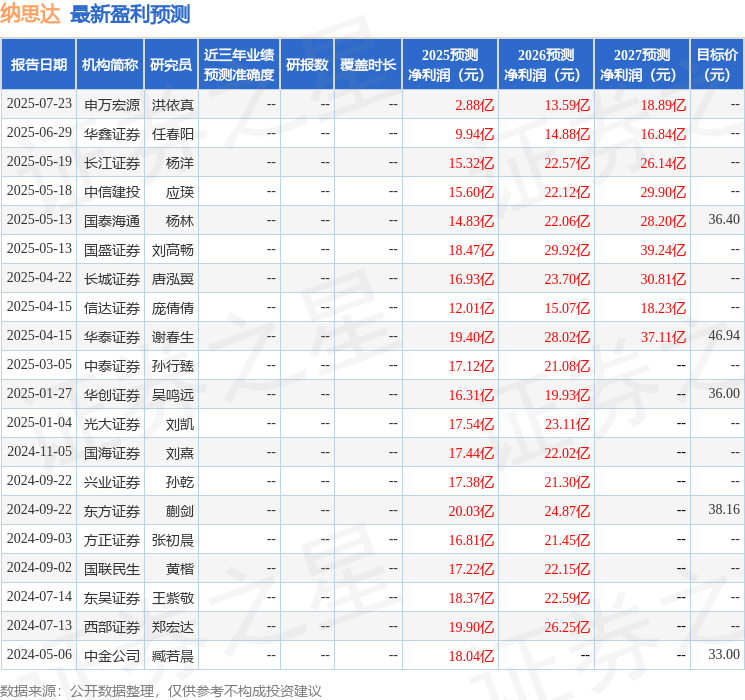This screenshot has width=745, height=700.
Task: Select analyst name 谢春生
Action: tap(173, 337)
